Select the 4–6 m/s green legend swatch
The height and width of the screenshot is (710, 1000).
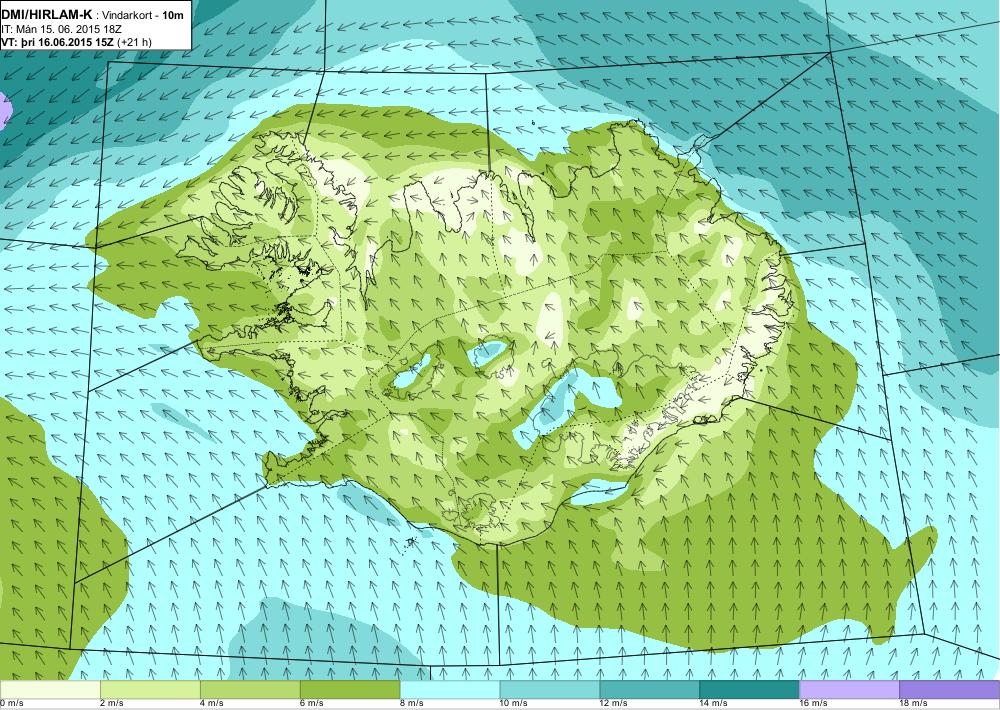[x=250, y=690]
